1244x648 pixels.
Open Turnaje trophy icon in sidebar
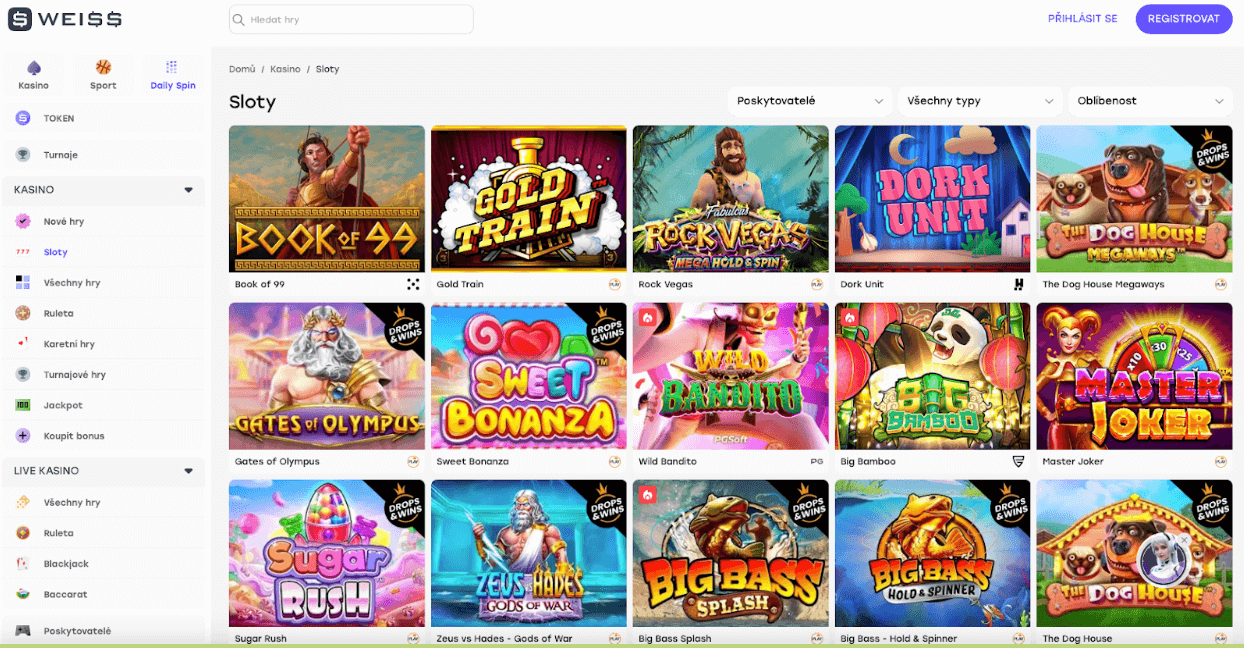23,155
